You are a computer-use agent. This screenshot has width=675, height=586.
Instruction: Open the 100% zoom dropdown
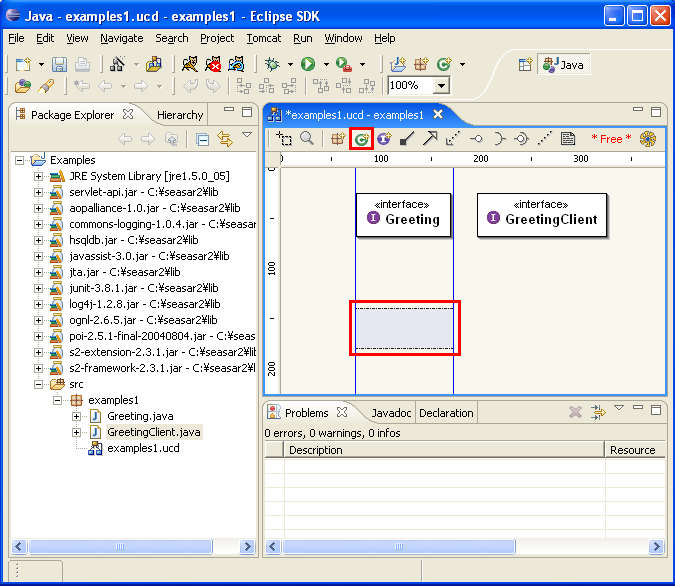point(440,86)
